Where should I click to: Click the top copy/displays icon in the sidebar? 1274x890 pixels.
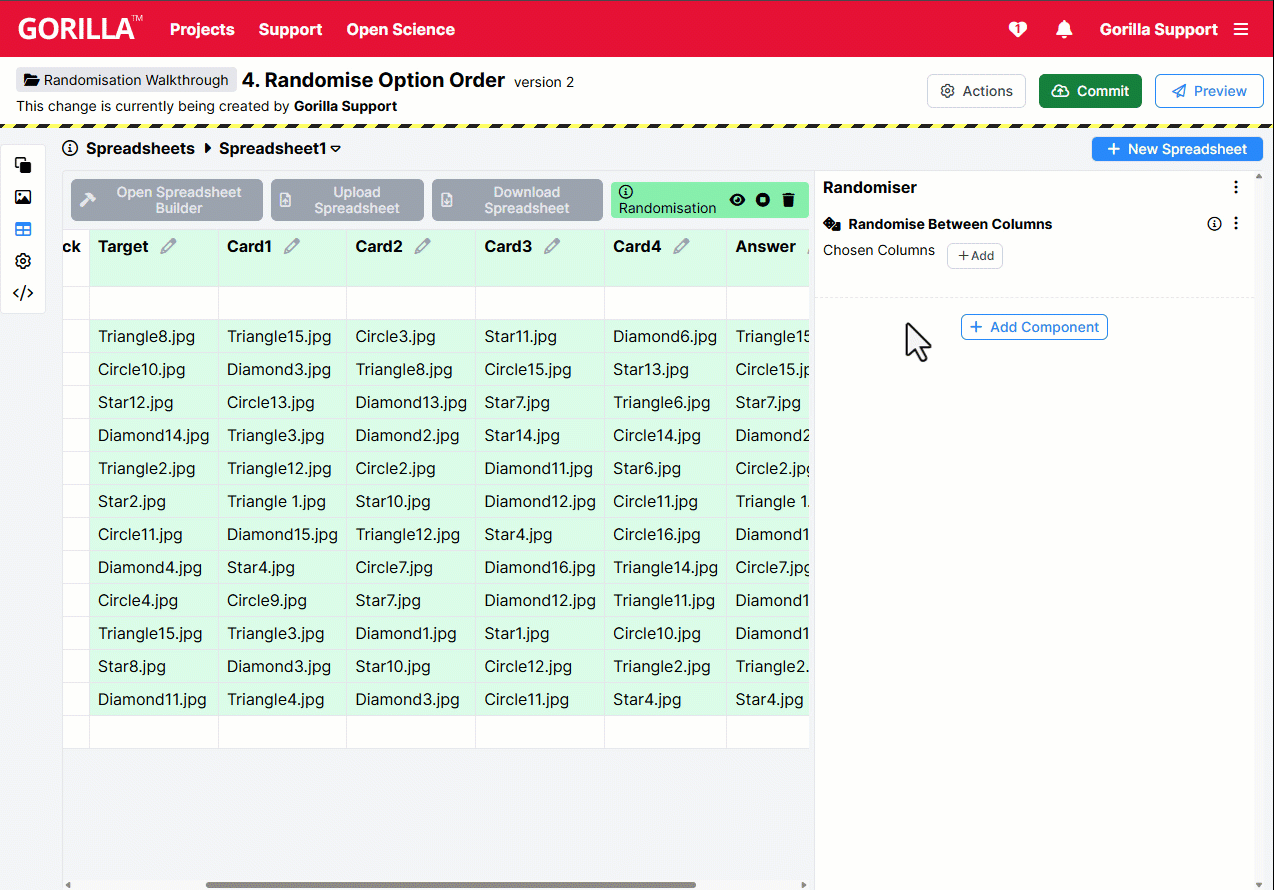[x=22, y=165]
